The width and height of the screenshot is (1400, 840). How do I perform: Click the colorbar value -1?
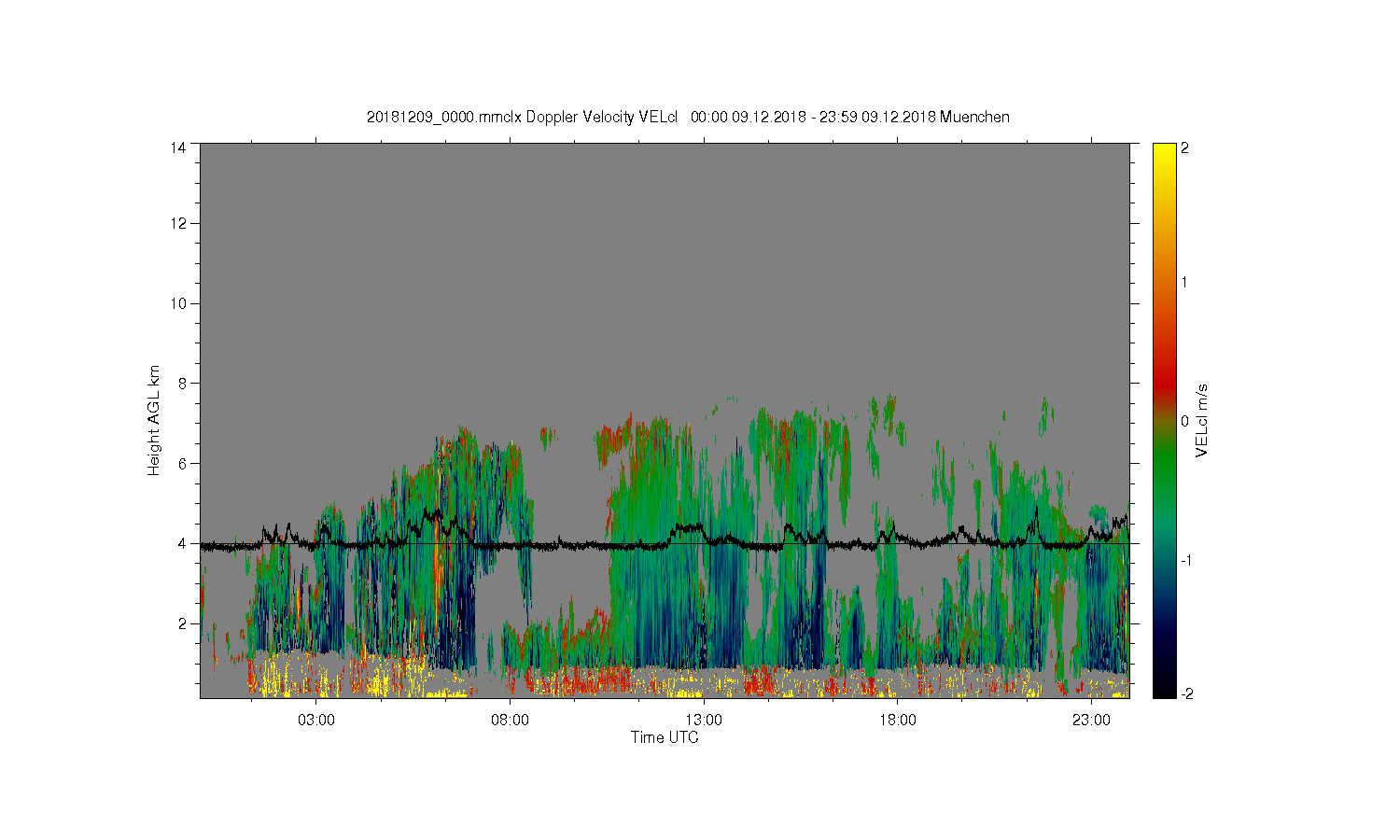coord(1184,559)
